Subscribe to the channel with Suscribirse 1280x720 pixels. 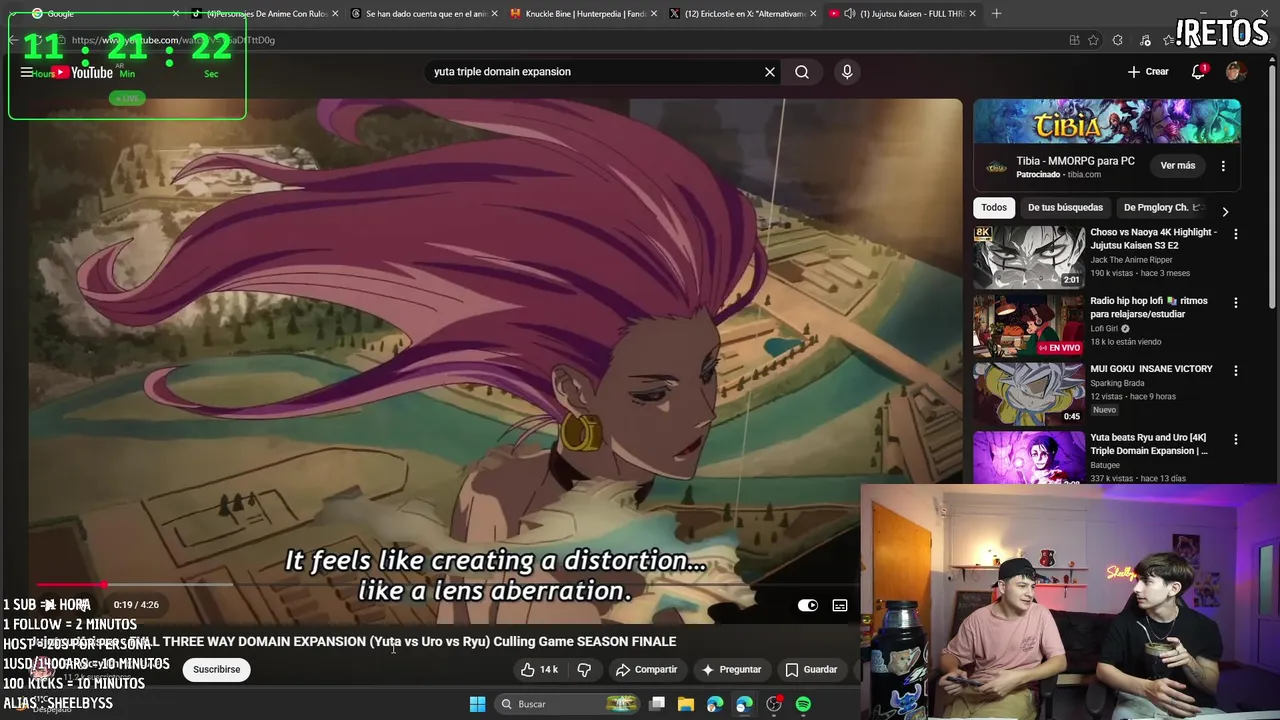pyautogui.click(x=217, y=670)
